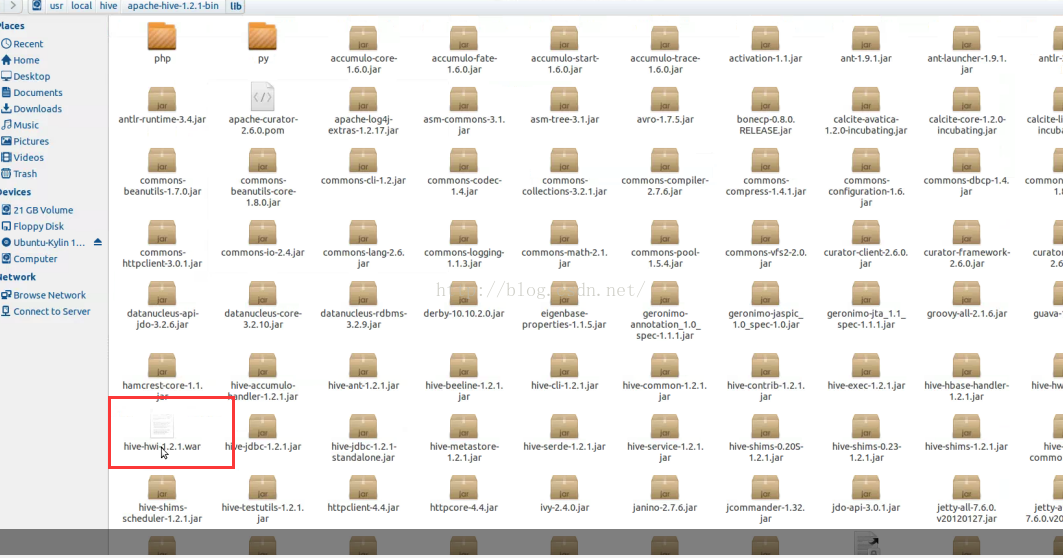Select file name commons-codec-1.4.jar
1063x558 pixels.
tap(464, 186)
